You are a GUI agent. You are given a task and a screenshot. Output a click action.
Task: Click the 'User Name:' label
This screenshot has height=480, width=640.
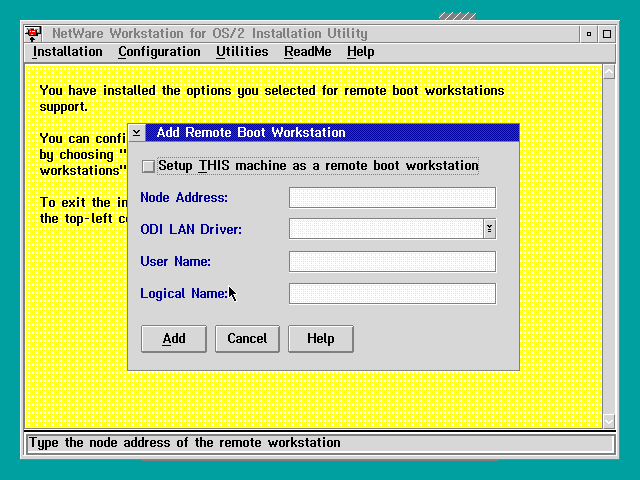click(x=176, y=261)
